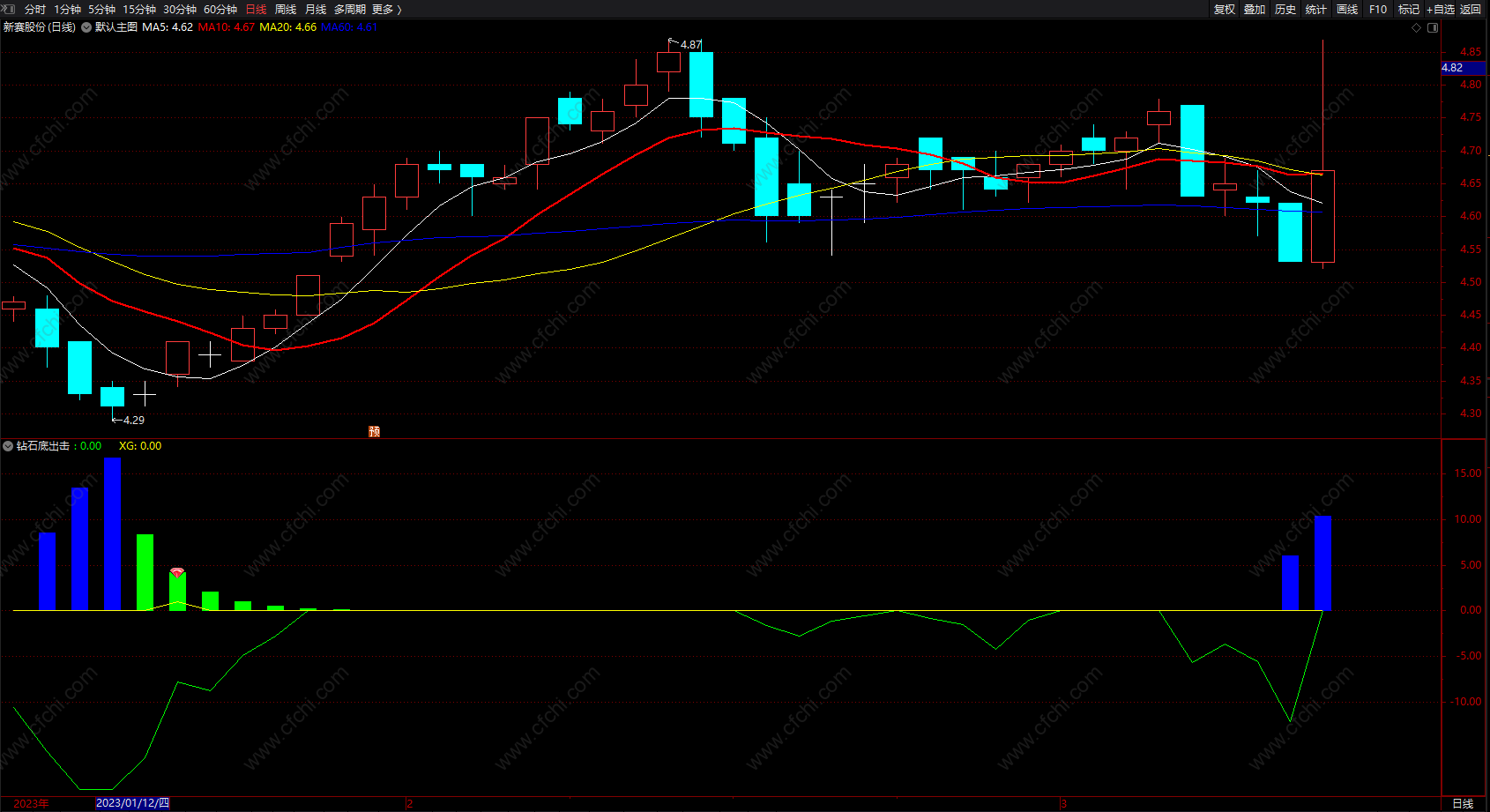Click the MA20: 4.66 label
1490x812 pixels.
(288, 27)
